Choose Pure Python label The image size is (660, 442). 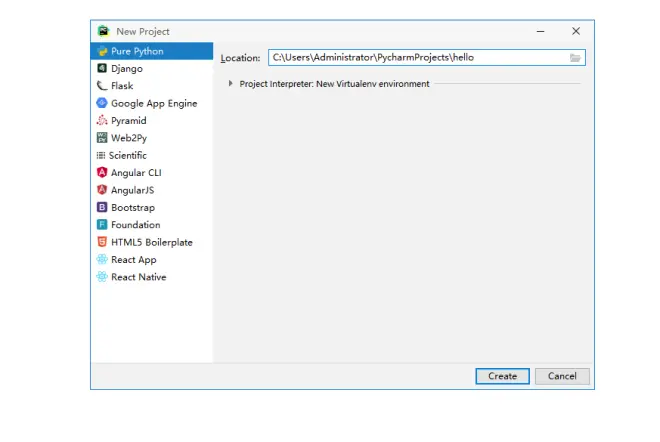[x=137, y=51]
